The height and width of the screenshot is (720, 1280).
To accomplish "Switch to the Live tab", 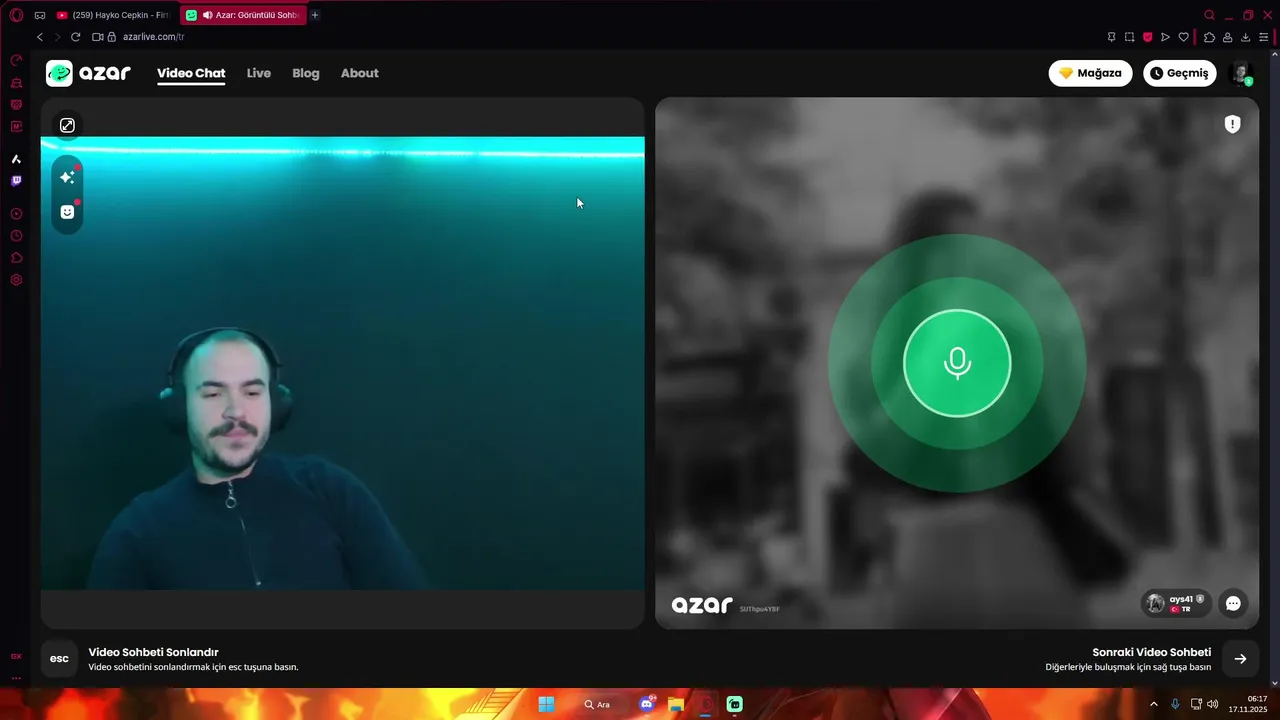I will pyautogui.click(x=259, y=73).
